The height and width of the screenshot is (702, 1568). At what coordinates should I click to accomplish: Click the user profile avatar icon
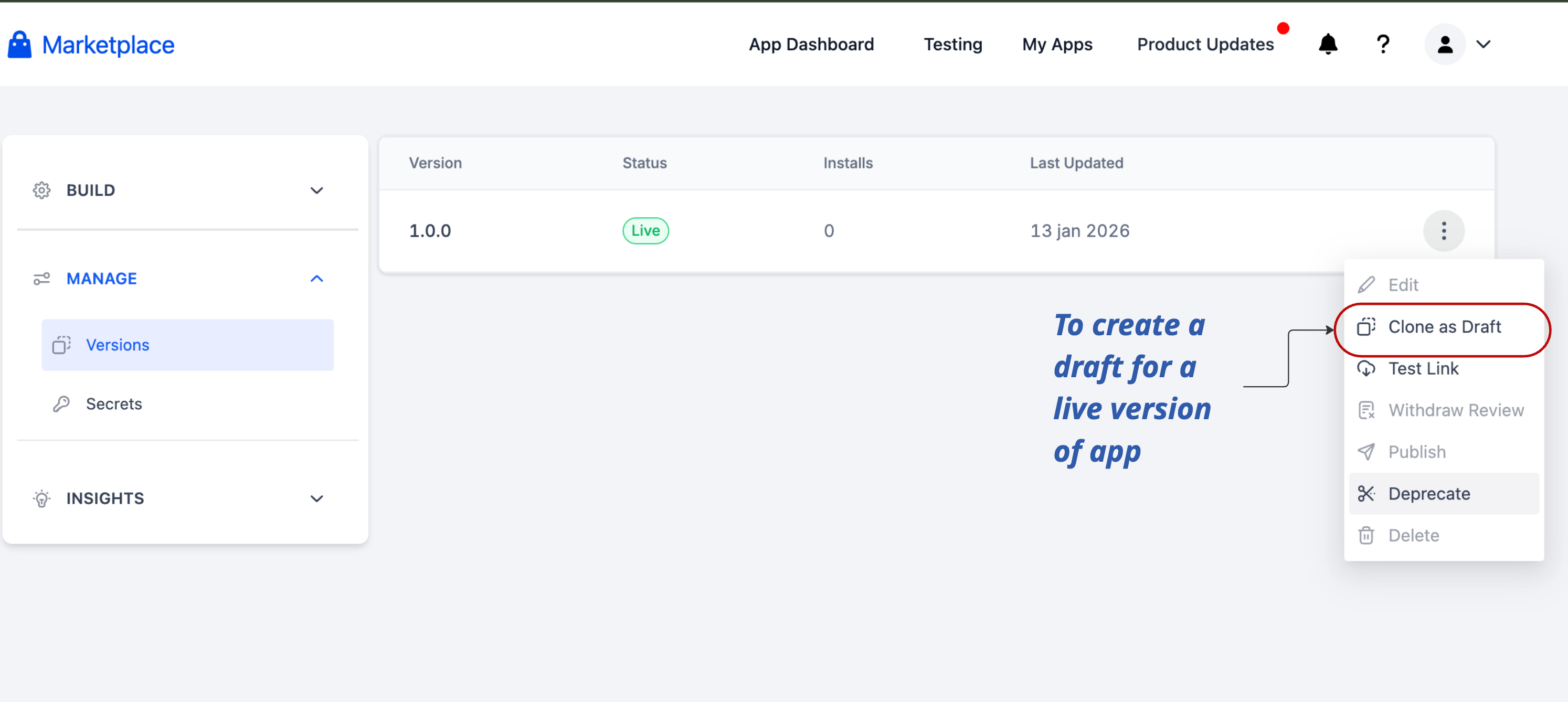tap(1445, 45)
